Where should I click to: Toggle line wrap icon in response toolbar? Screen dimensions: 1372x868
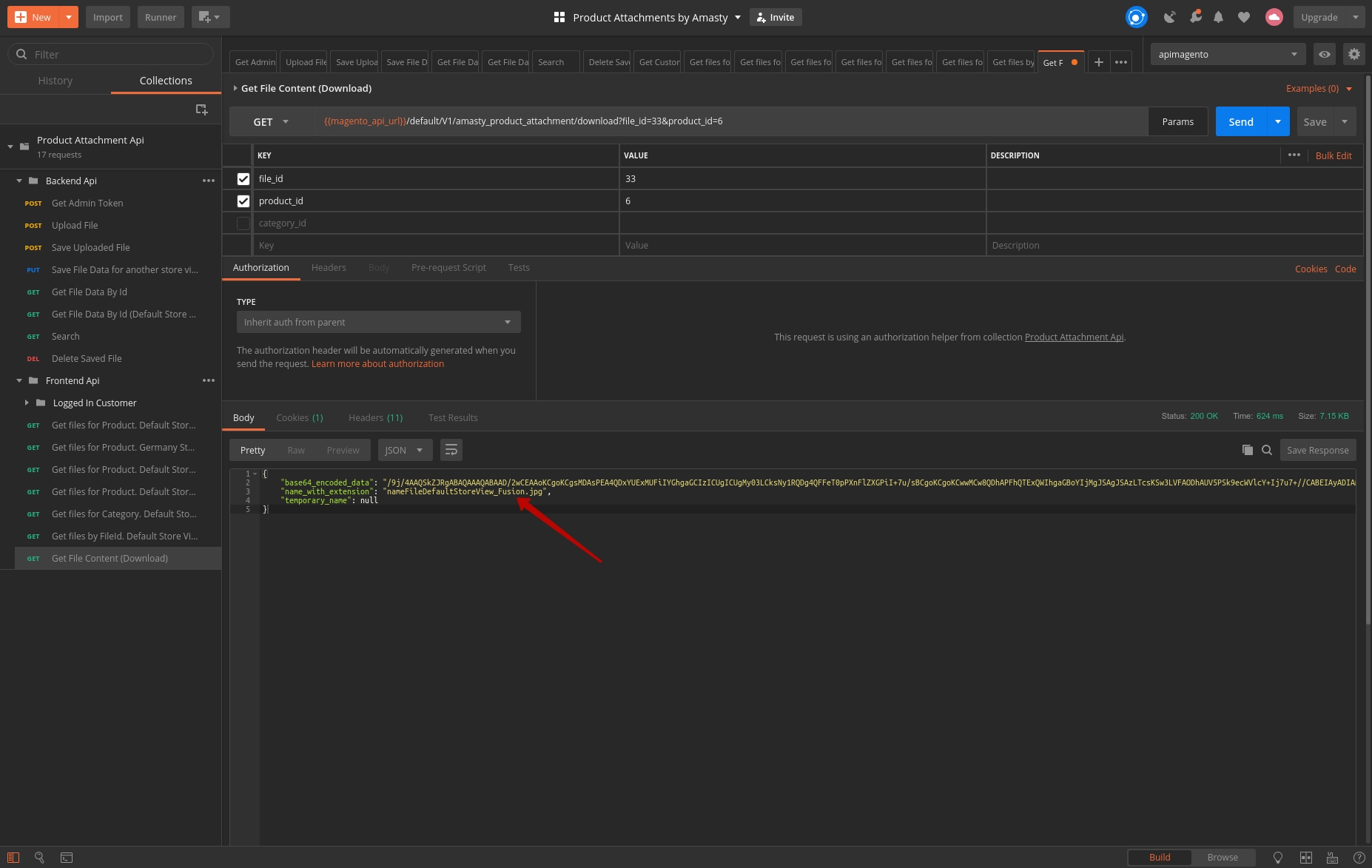pos(451,450)
